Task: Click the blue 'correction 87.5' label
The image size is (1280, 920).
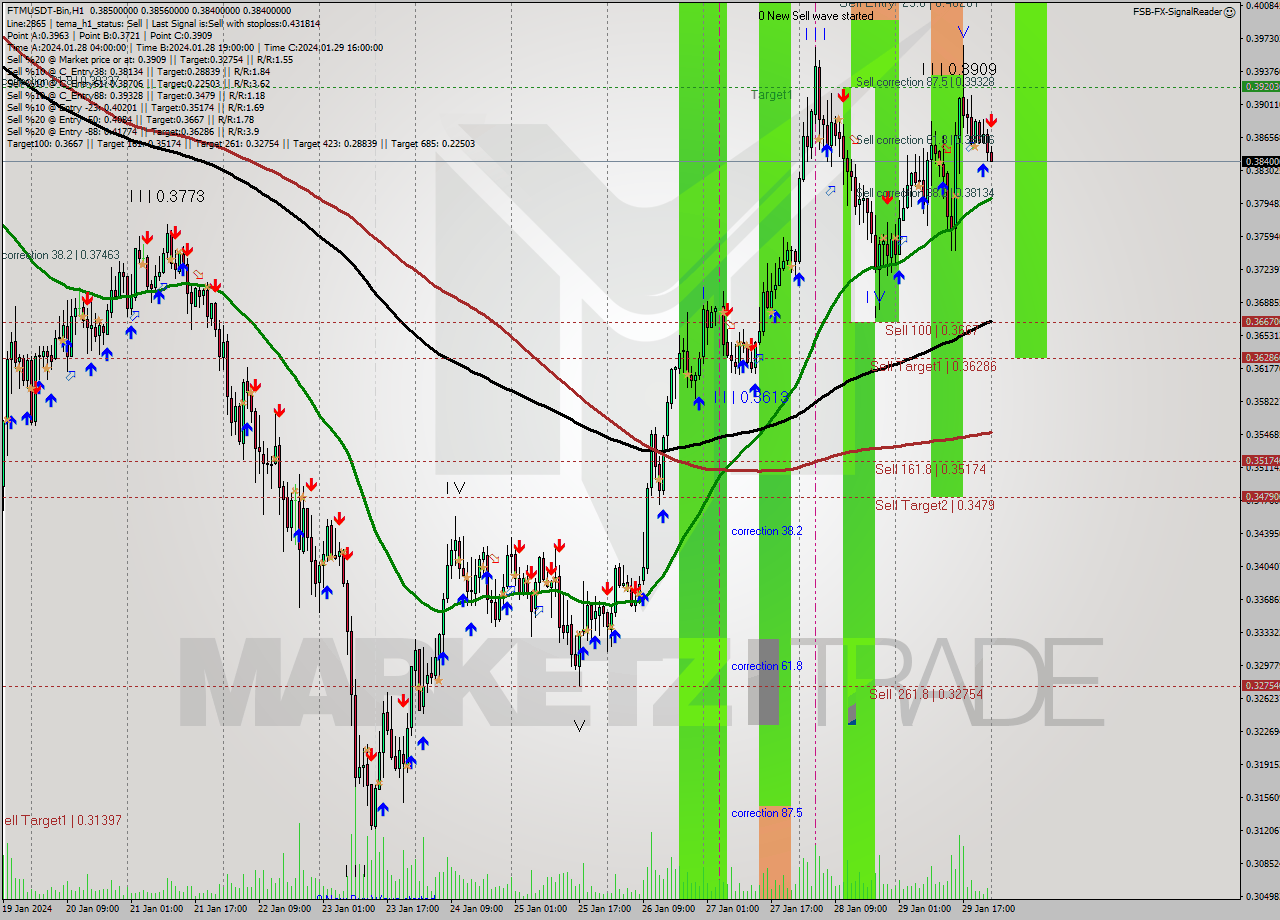Action: click(766, 813)
